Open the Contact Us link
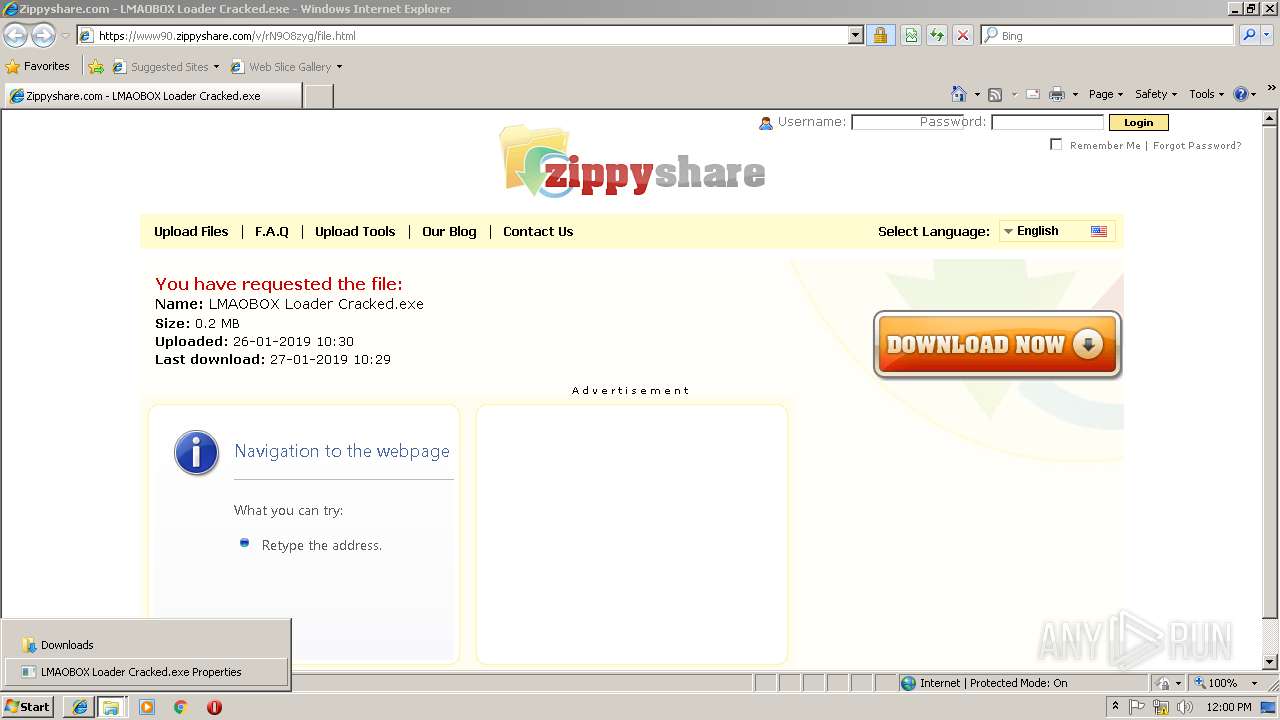Viewport: 1280px width, 720px height. 538,231
